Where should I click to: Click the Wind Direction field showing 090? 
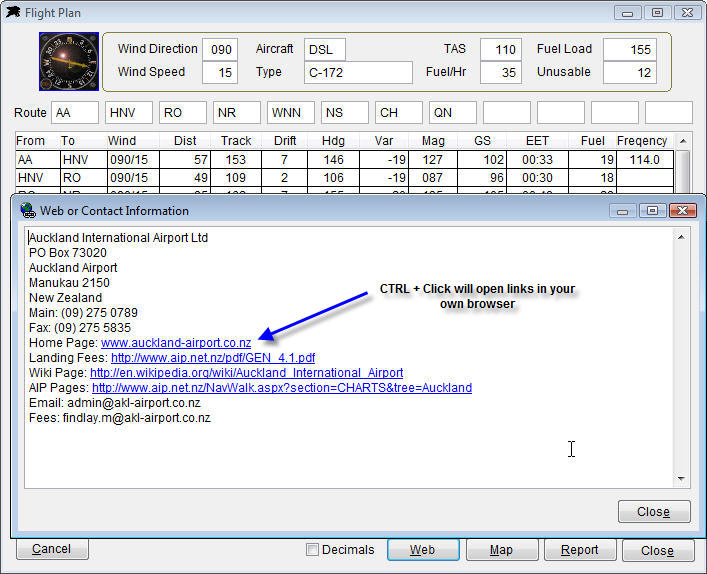click(220, 49)
